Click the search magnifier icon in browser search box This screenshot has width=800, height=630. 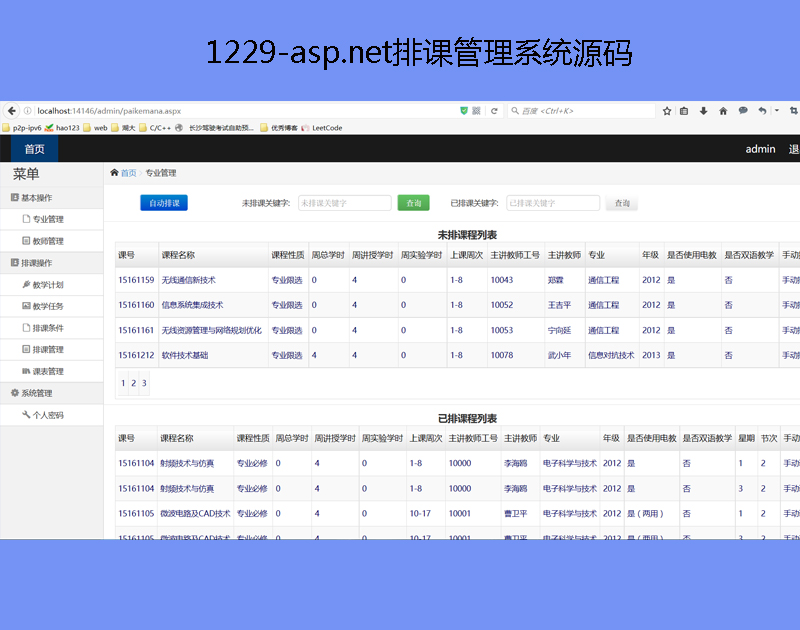(x=515, y=111)
